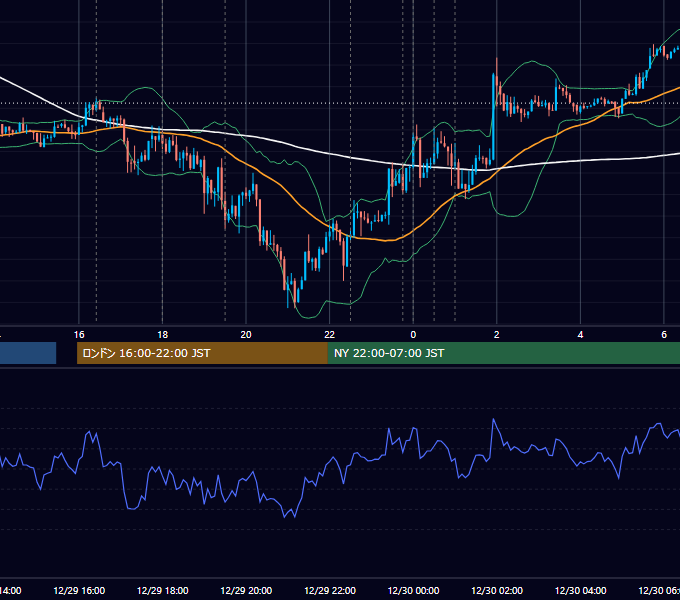Click the hour 2 axis tick label
This screenshot has height=600, width=680.
click(497, 335)
